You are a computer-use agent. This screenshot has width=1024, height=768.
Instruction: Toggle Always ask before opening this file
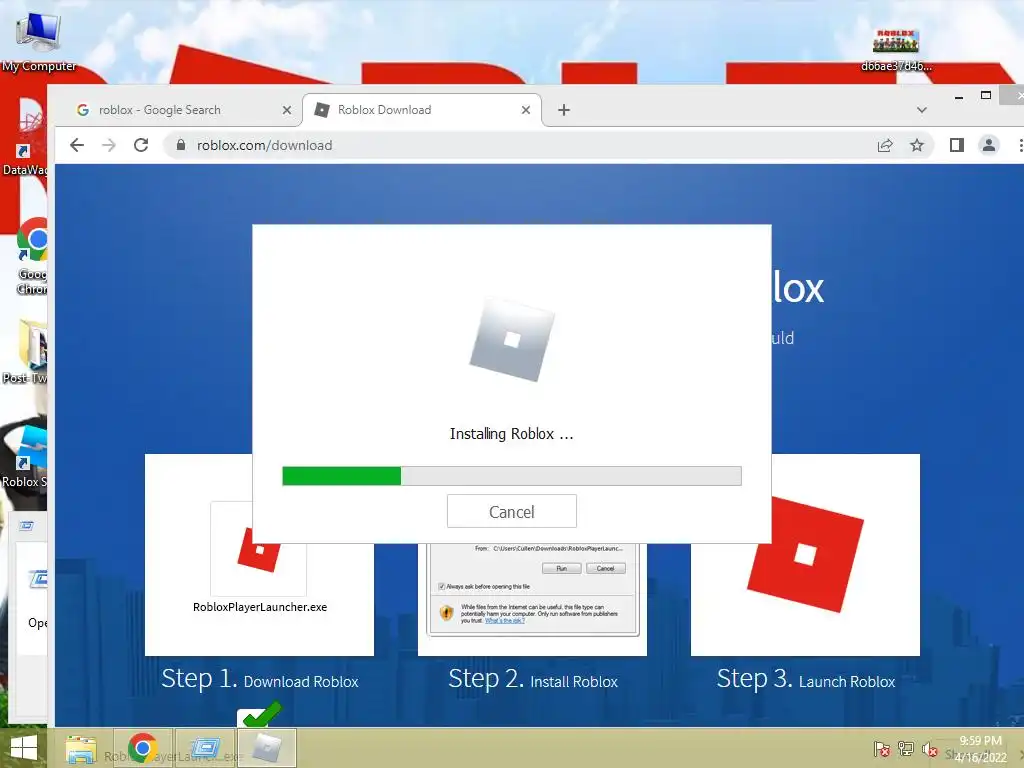point(441,586)
